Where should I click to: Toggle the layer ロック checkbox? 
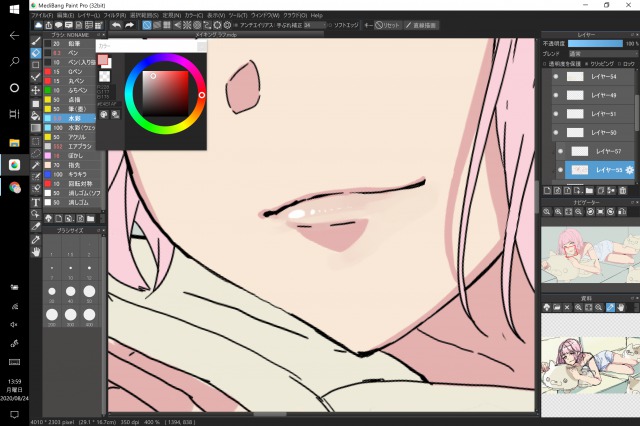[623, 61]
